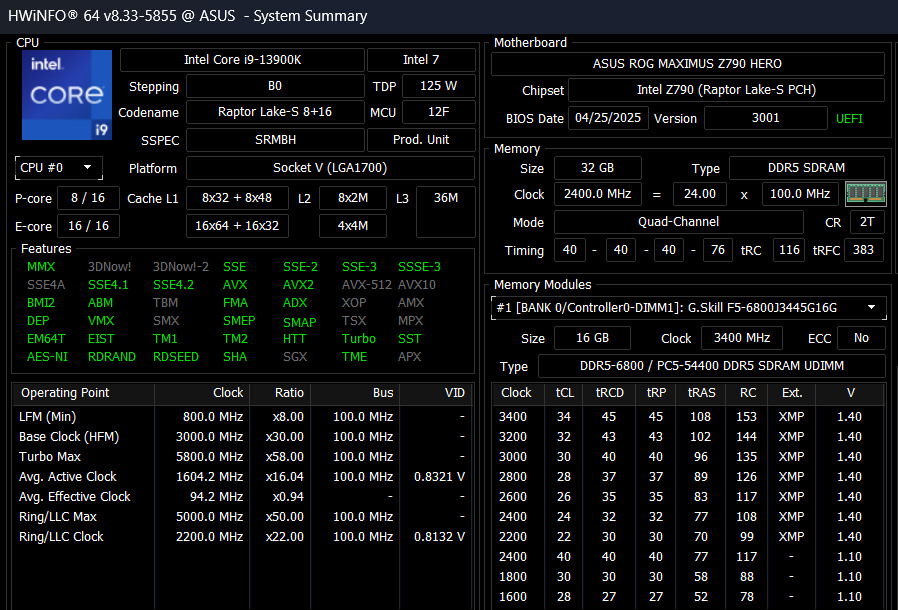The image size is (898, 610).
Task: Select the 2800 XMP timing row
Action: tap(688, 477)
